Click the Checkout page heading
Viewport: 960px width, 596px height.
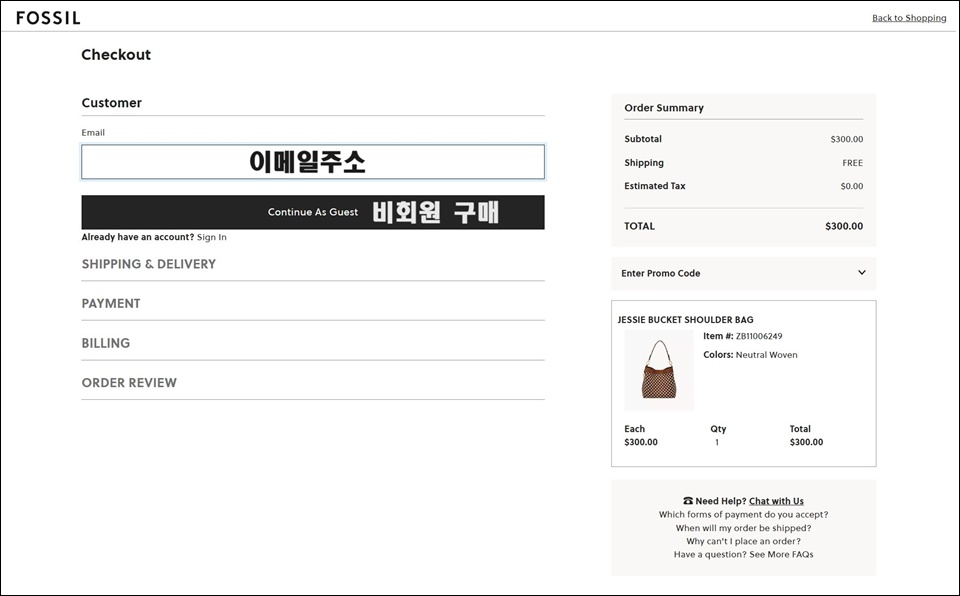(x=116, y=55)
